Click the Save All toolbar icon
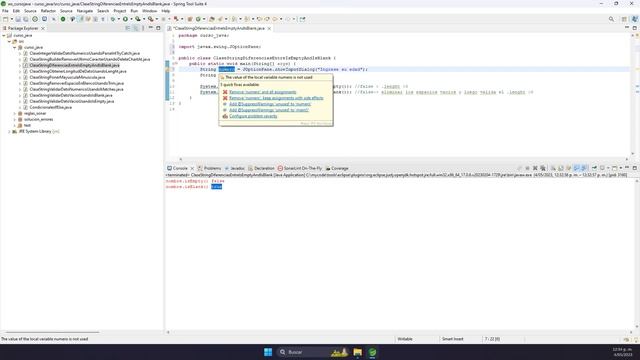This screenshot has width=640, height=360. click(x=26, y=19)
